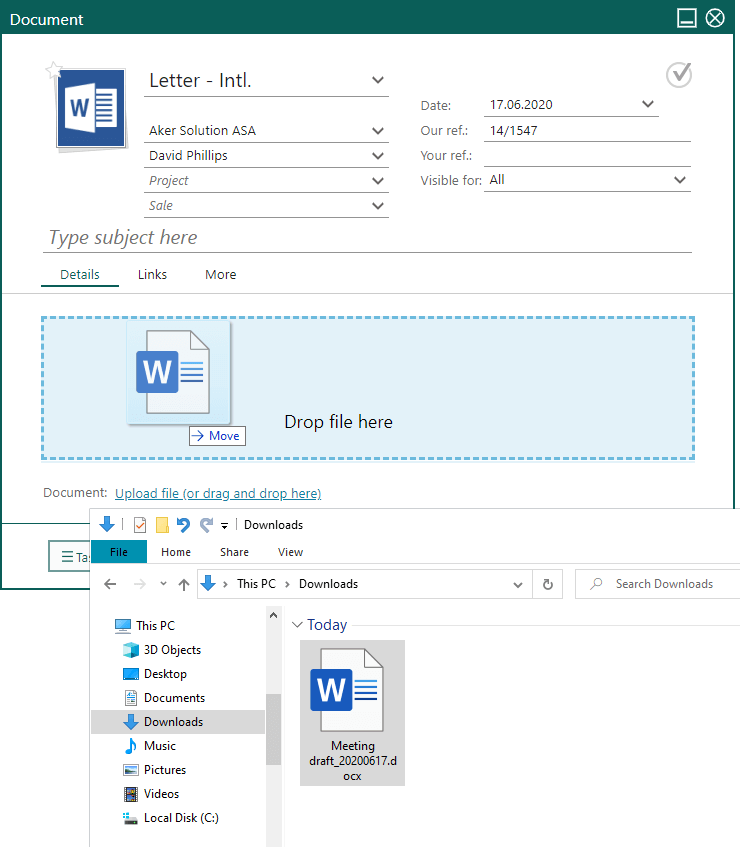Click the address bar folder location icon
The image size is (740, 847).
[x=208, y=583]
